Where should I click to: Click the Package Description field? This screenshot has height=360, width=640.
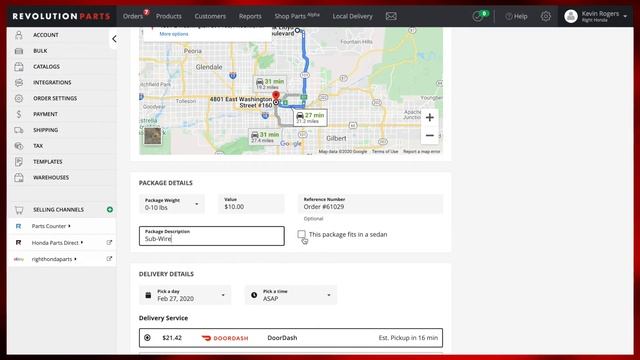click(212, 236)
